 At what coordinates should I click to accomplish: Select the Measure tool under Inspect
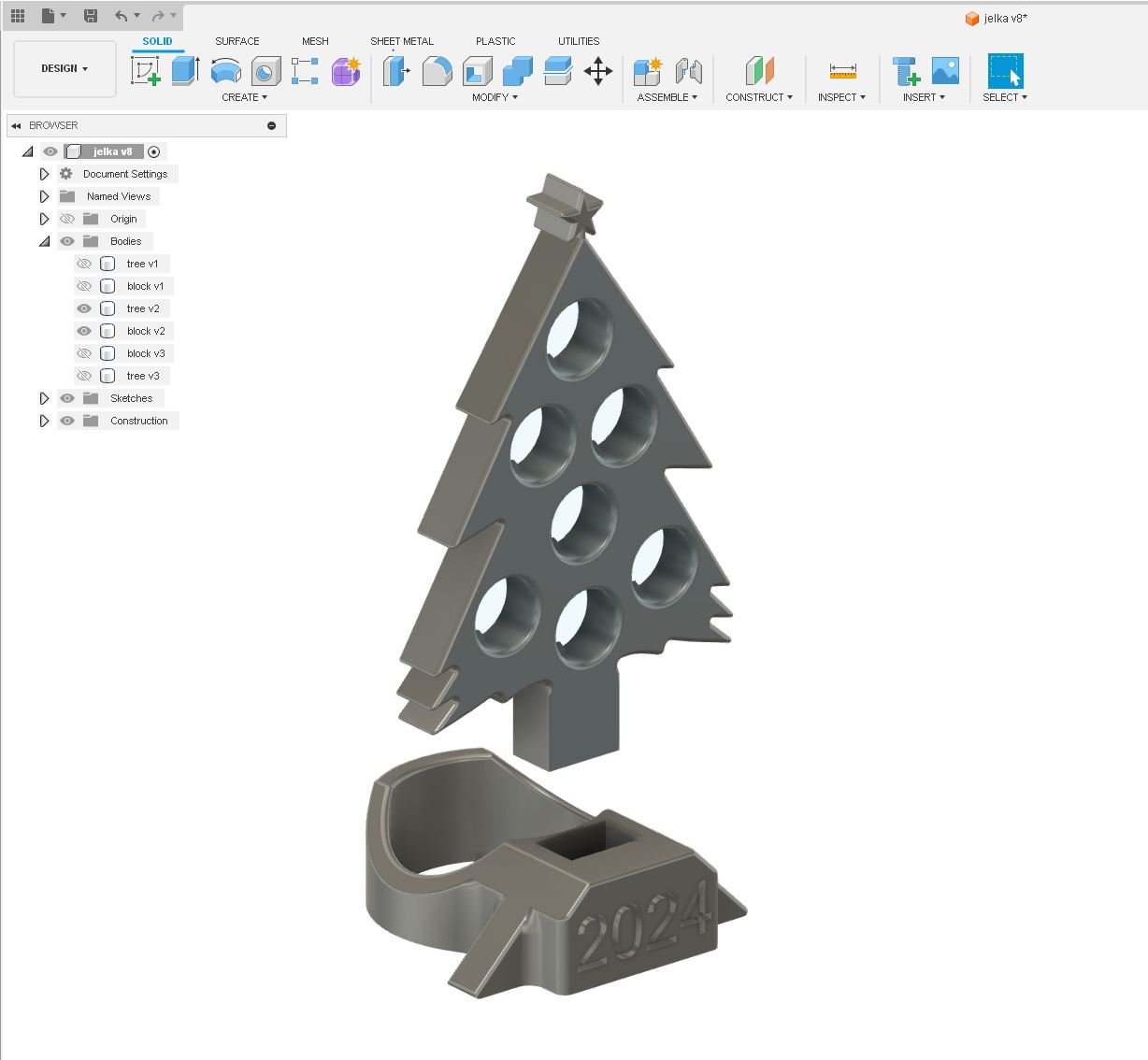tap(841, 71)
